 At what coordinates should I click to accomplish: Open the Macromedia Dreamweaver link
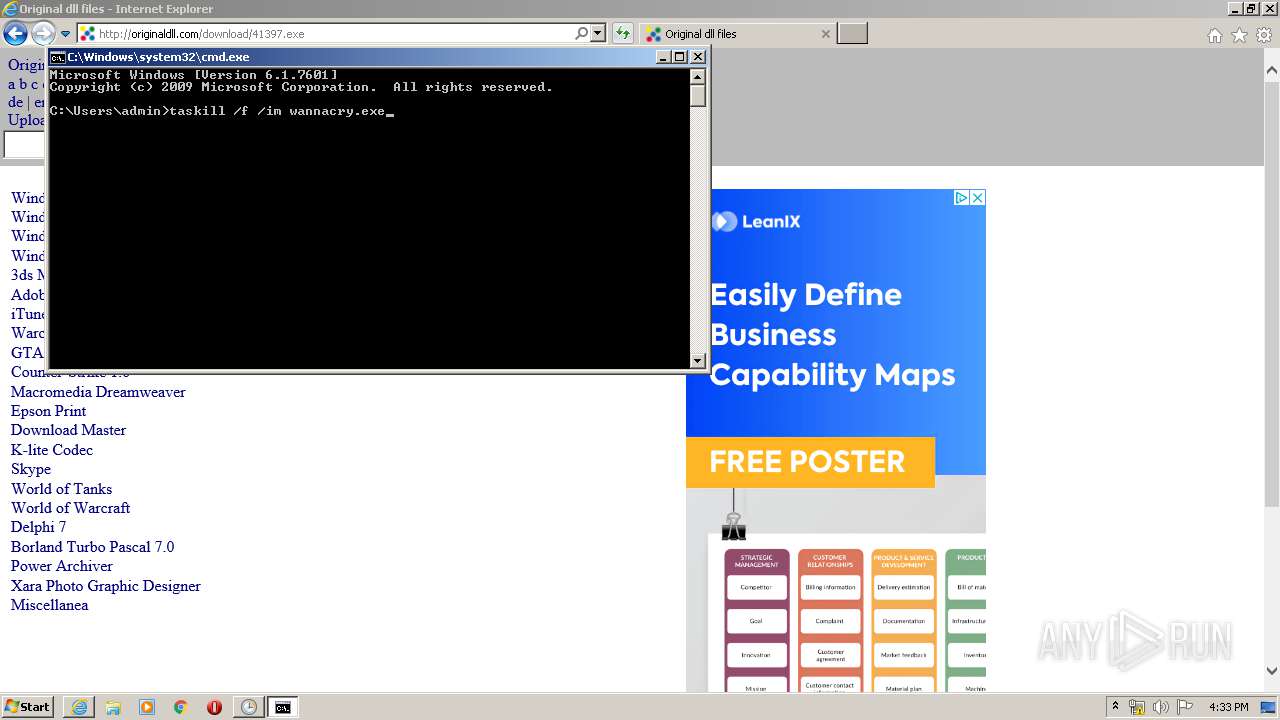pyautogui.click(x=98, y=392)
